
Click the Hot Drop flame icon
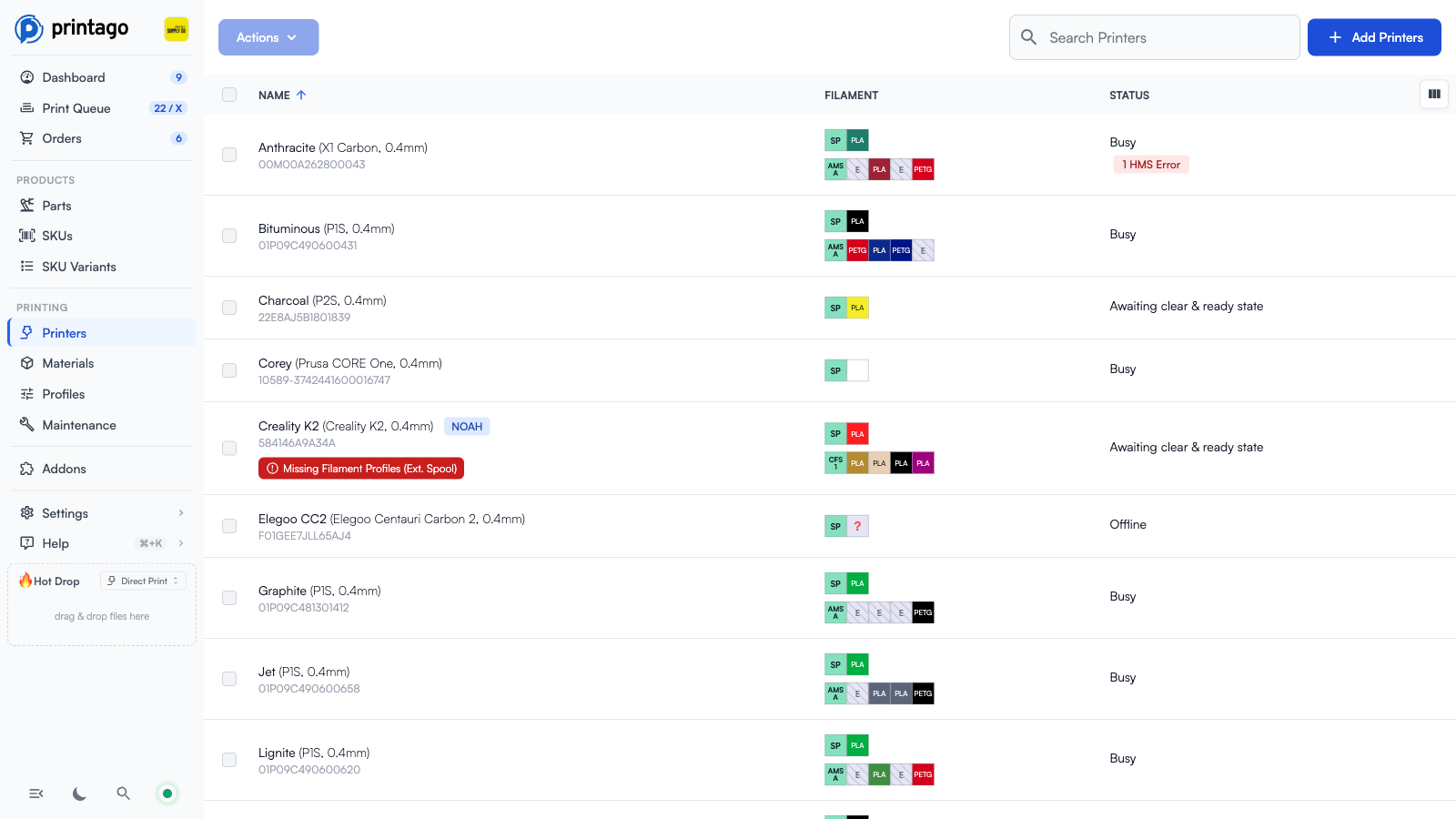coord(25,580)
